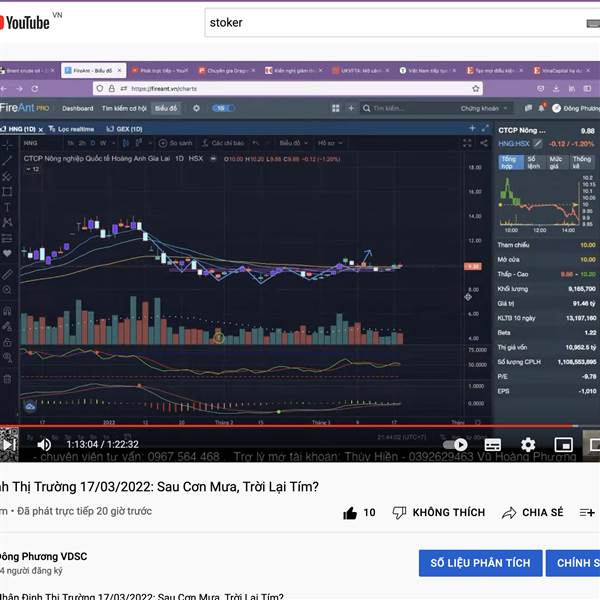600x600 pixels.
Task: Open the chat messages icon in FireAnt header
Action: point(528,109)
